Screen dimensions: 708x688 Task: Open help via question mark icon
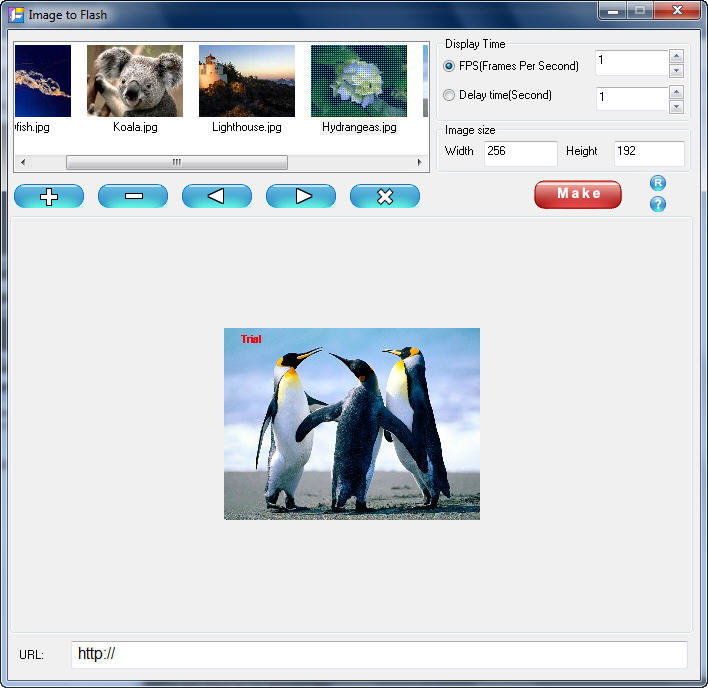tap(658, 204)
